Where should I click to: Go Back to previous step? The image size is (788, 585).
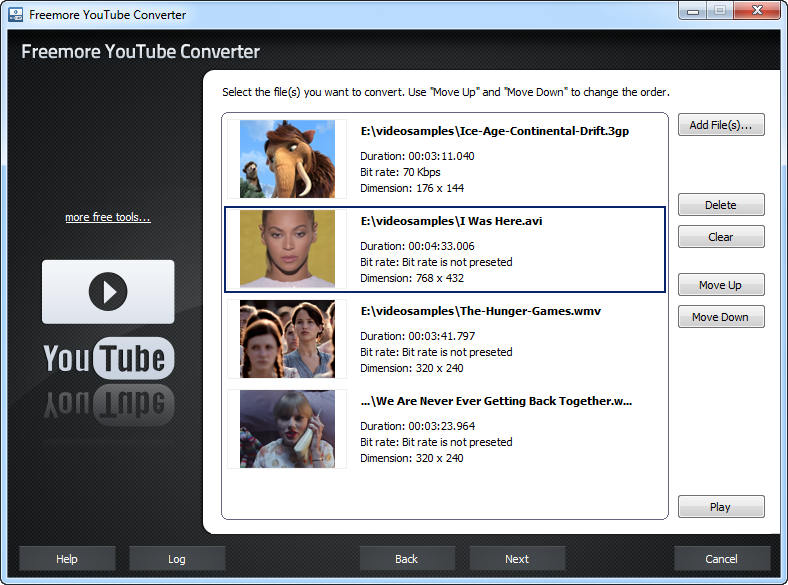pos(407,559)
